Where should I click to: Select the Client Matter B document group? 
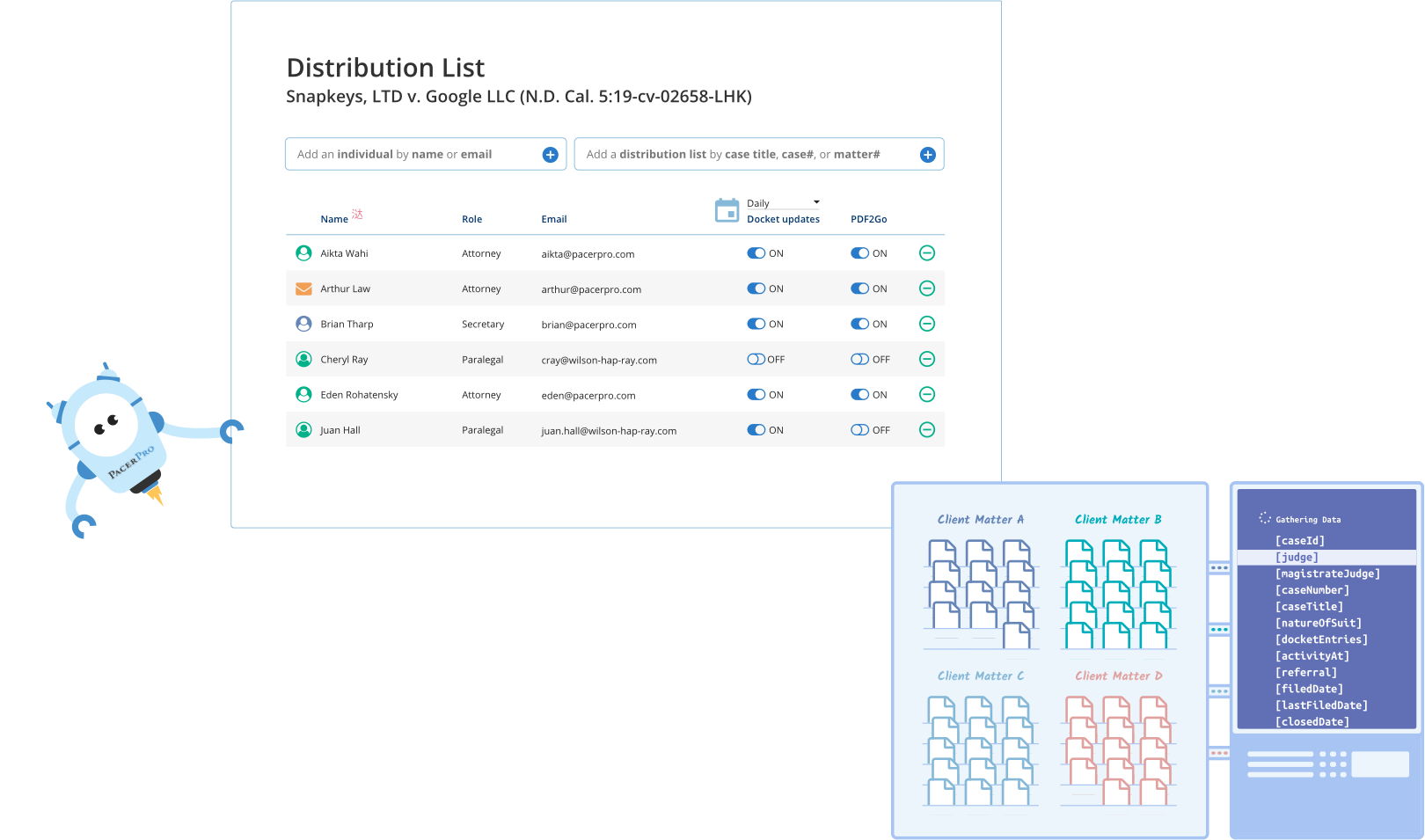click(1118, 582)
